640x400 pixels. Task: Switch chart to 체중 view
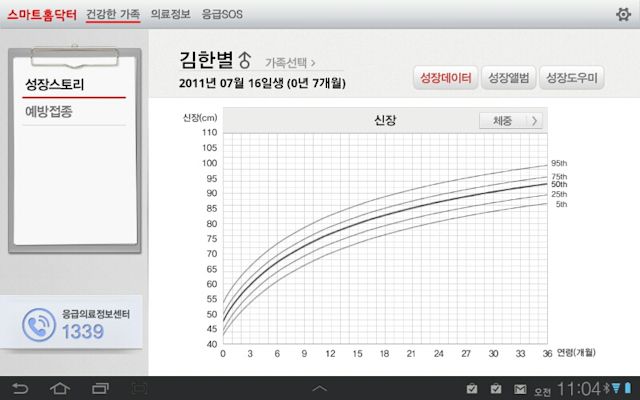511,120
